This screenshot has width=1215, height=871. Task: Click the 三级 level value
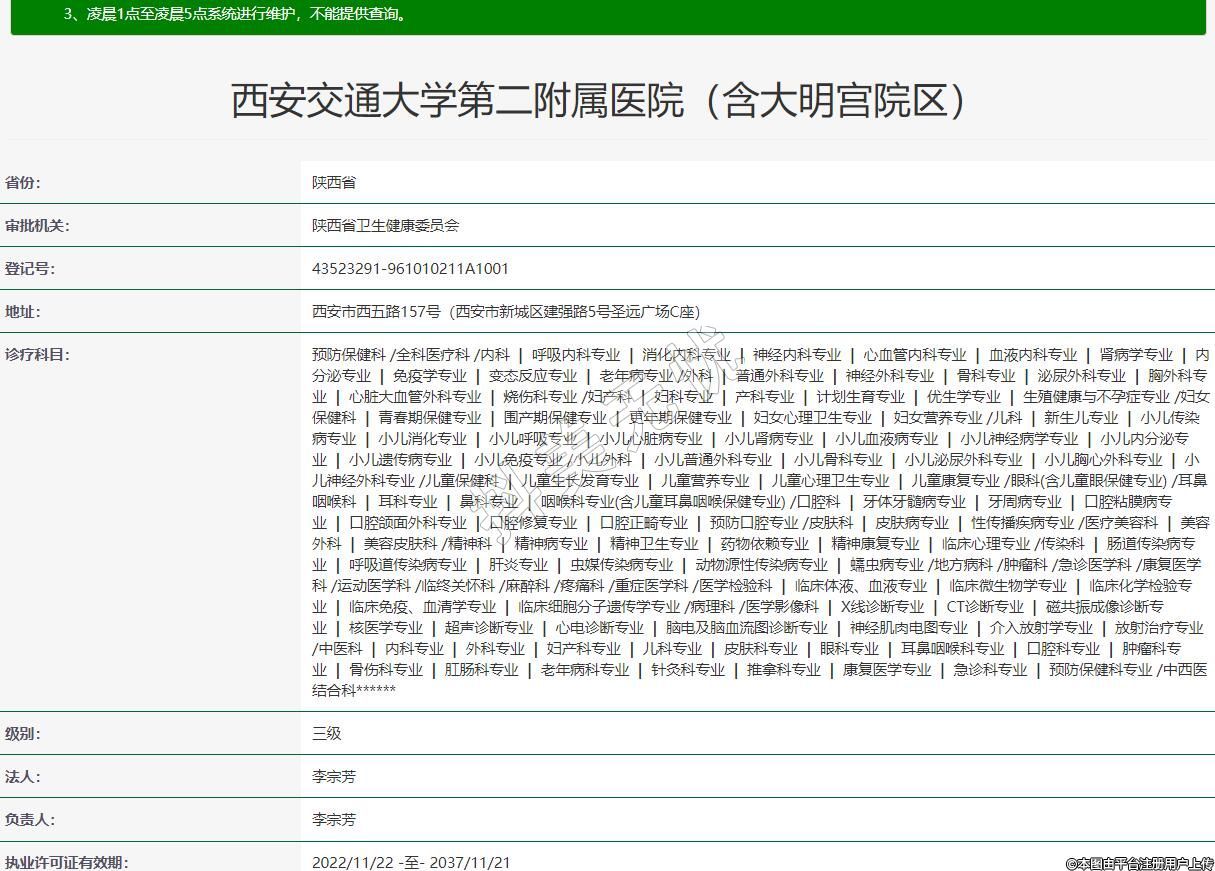[327, 734]
